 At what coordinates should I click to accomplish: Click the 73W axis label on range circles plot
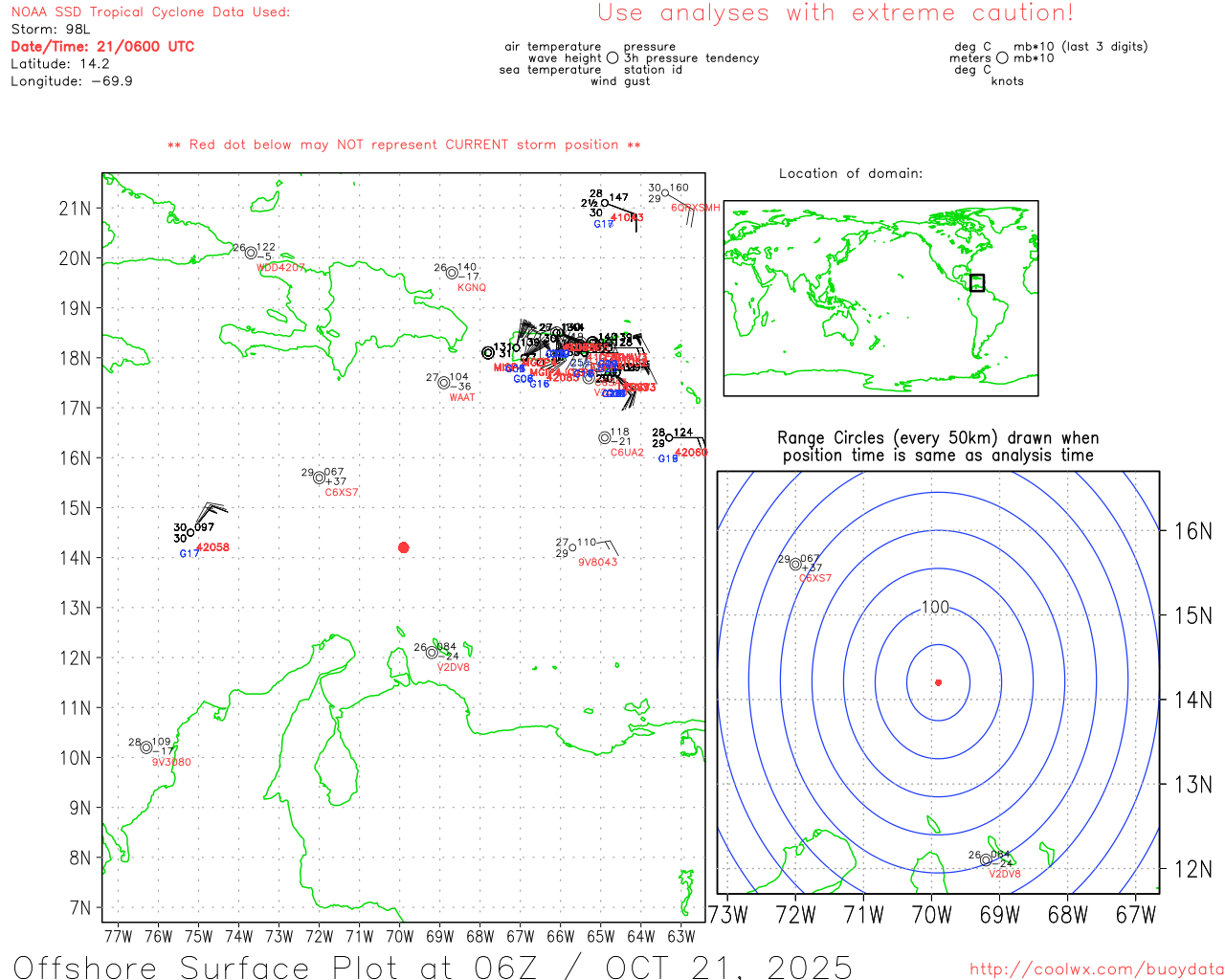pos(728,914)
